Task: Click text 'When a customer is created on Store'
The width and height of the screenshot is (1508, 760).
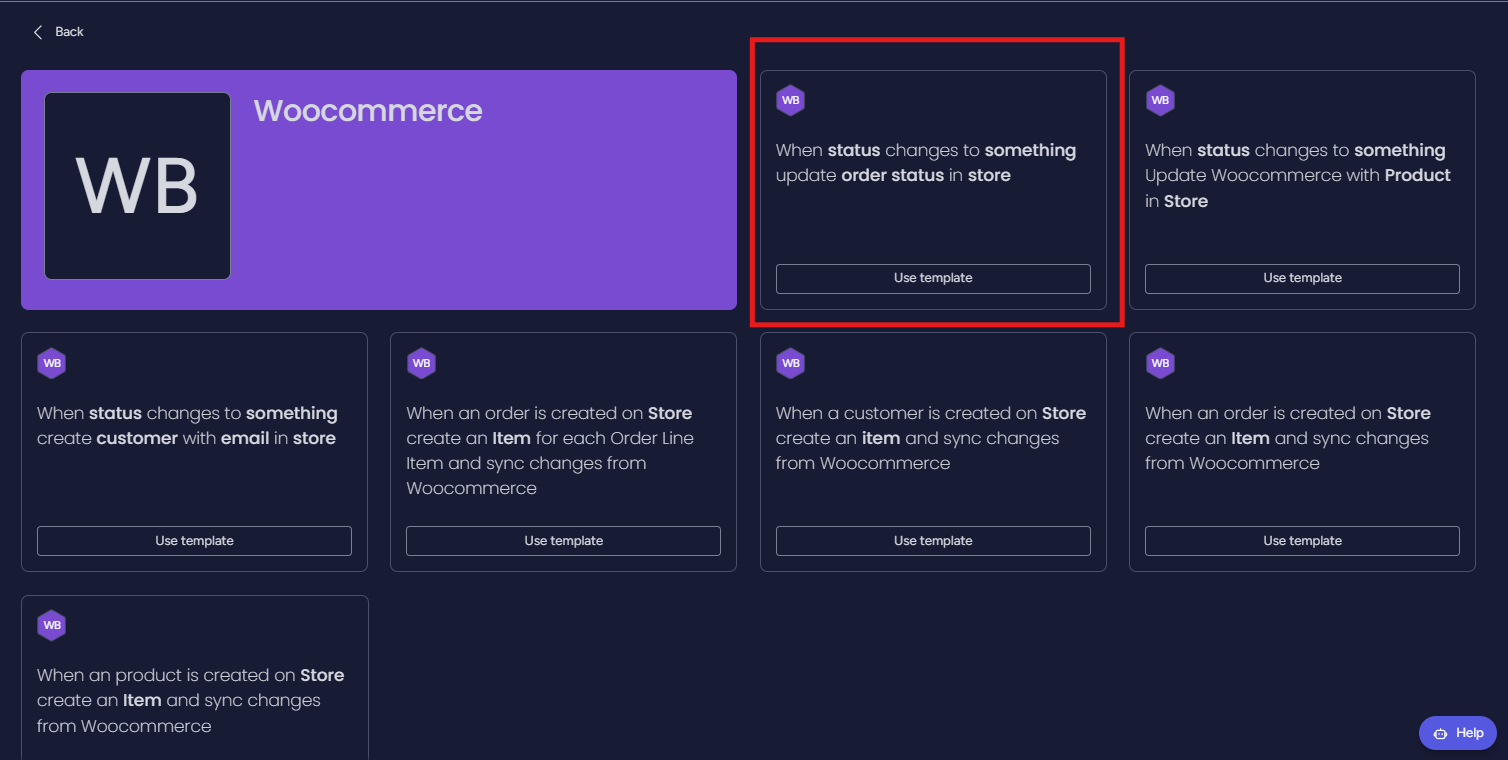Action: [930, 413]
